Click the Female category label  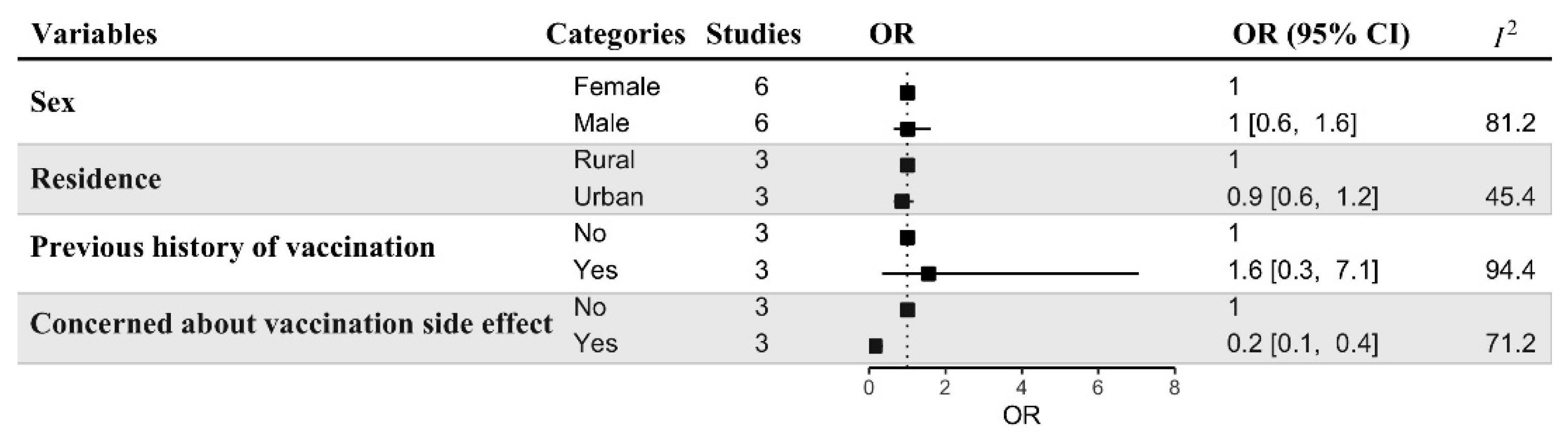[x=617, y=87]
